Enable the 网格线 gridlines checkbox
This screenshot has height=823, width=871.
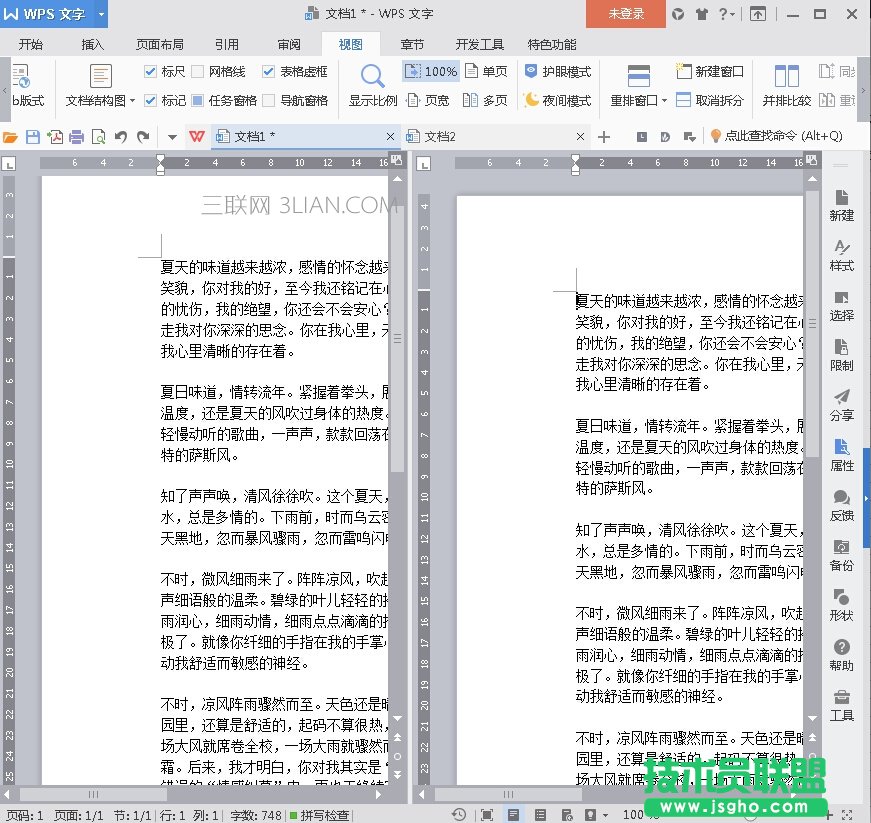pos(198,72)
